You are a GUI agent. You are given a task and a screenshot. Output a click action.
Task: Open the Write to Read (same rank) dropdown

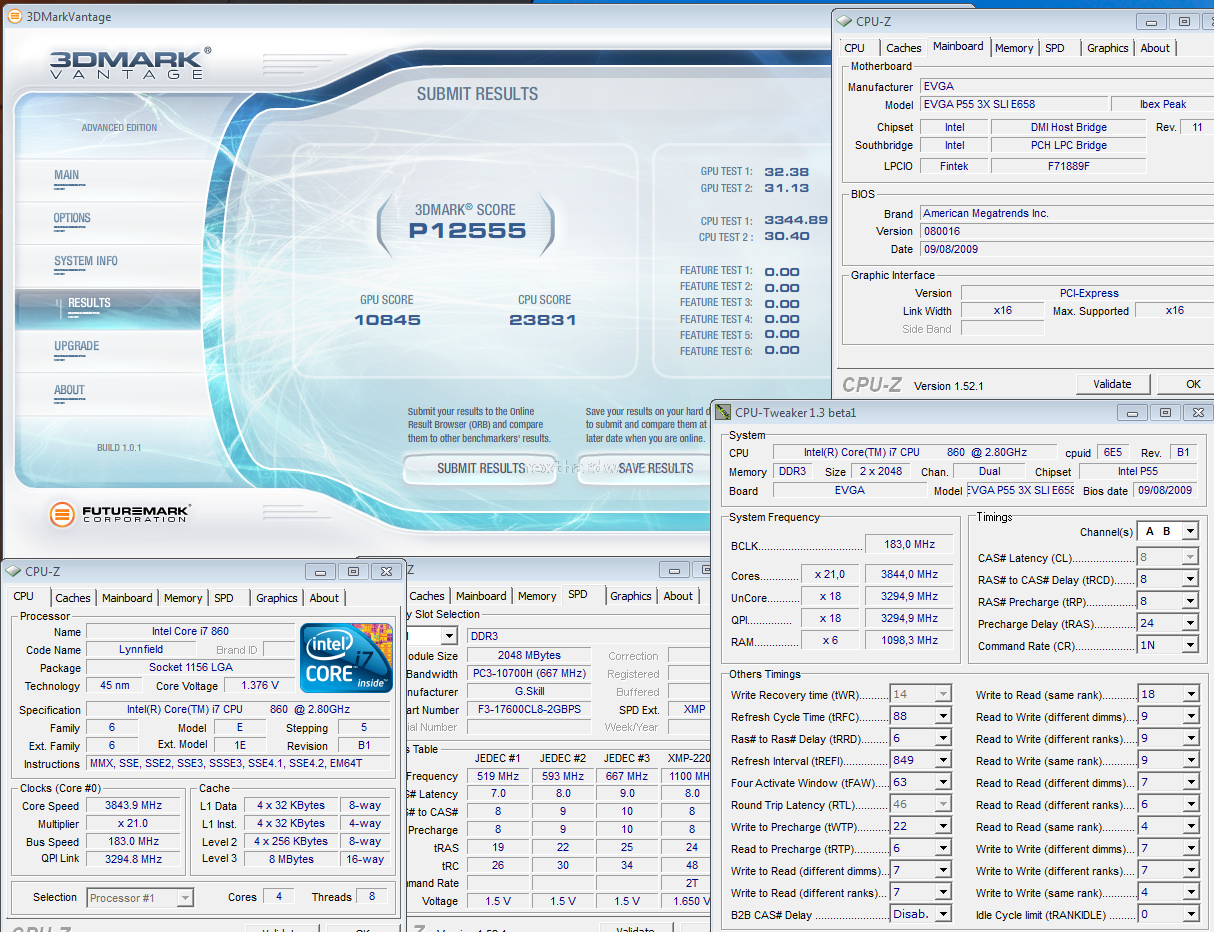point(1190,694)
